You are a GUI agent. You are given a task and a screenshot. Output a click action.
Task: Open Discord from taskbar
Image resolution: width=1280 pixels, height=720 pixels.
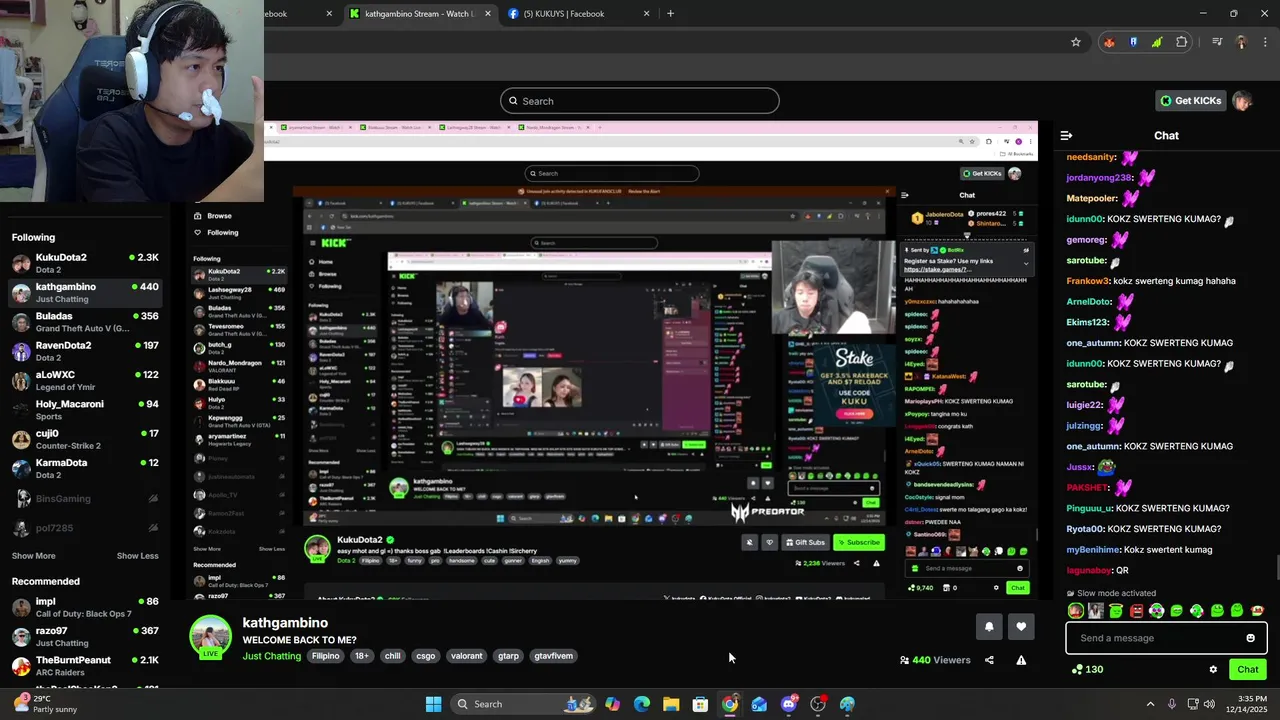(x=789, y=704)
